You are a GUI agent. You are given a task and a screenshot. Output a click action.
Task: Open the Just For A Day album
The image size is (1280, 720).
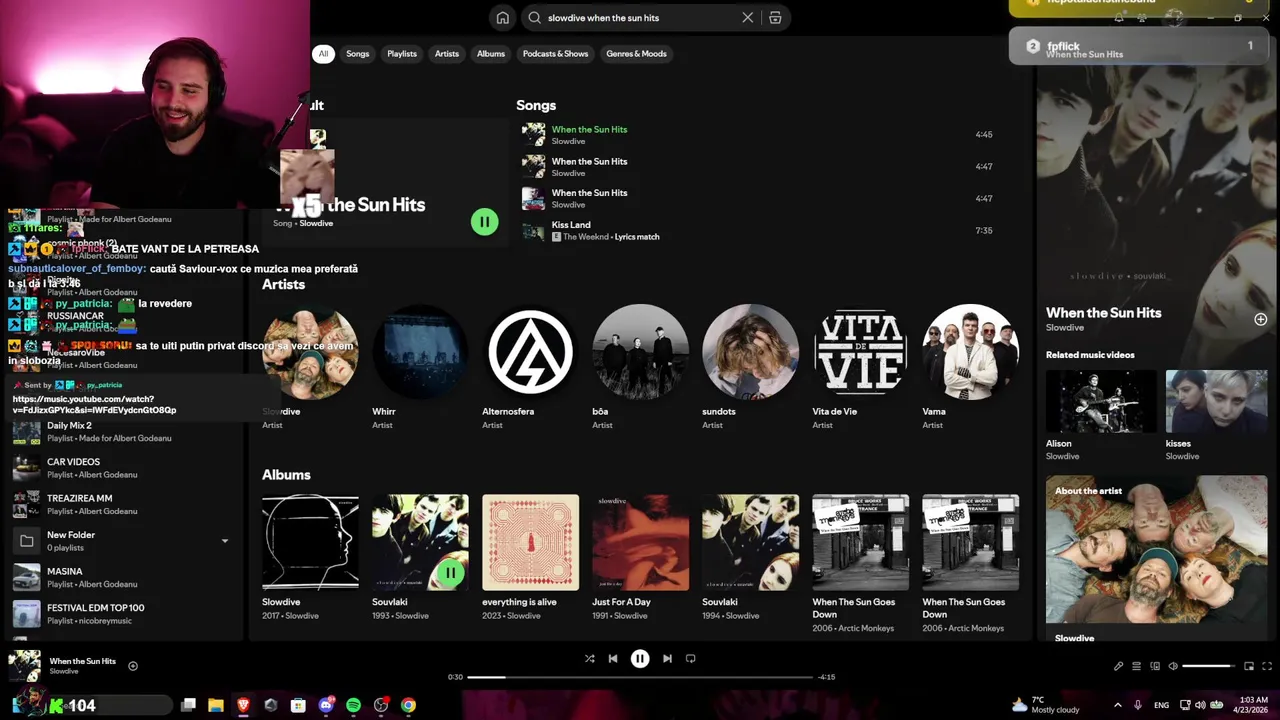click(640, 556)
